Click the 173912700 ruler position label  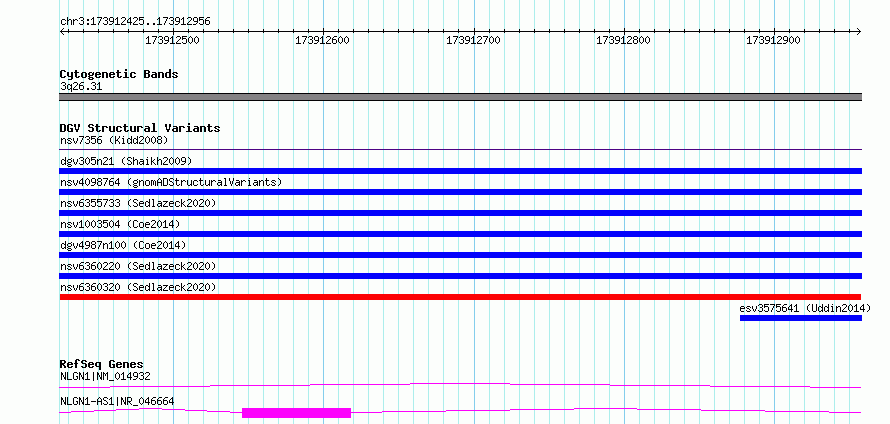click(x=473, y=40)
